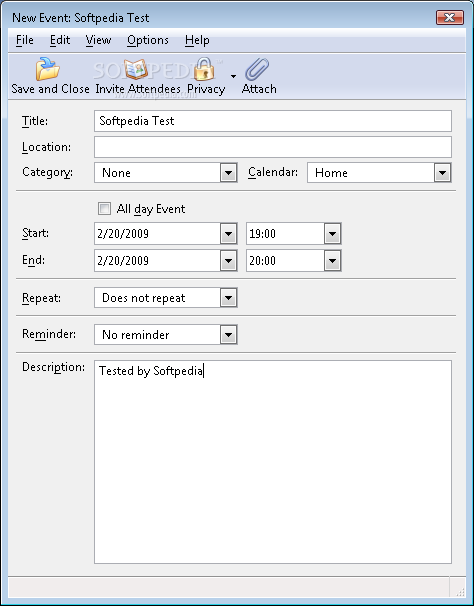Open the Options menu
The image size is (474, 606).
click(148, 40)
